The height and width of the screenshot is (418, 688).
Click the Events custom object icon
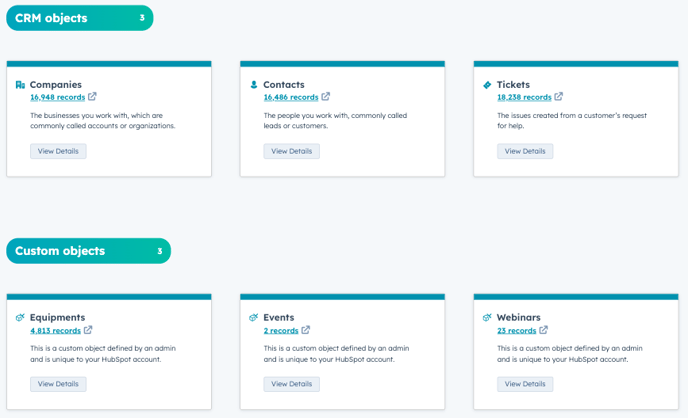pos(254,318)
